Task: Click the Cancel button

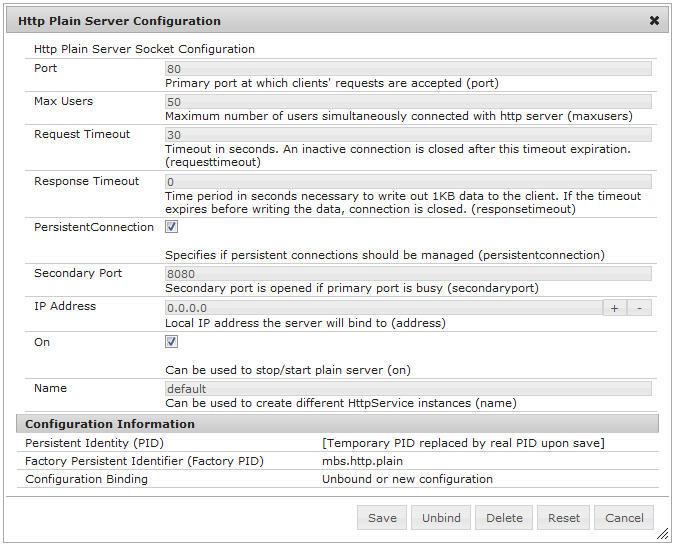Action: 624,518
